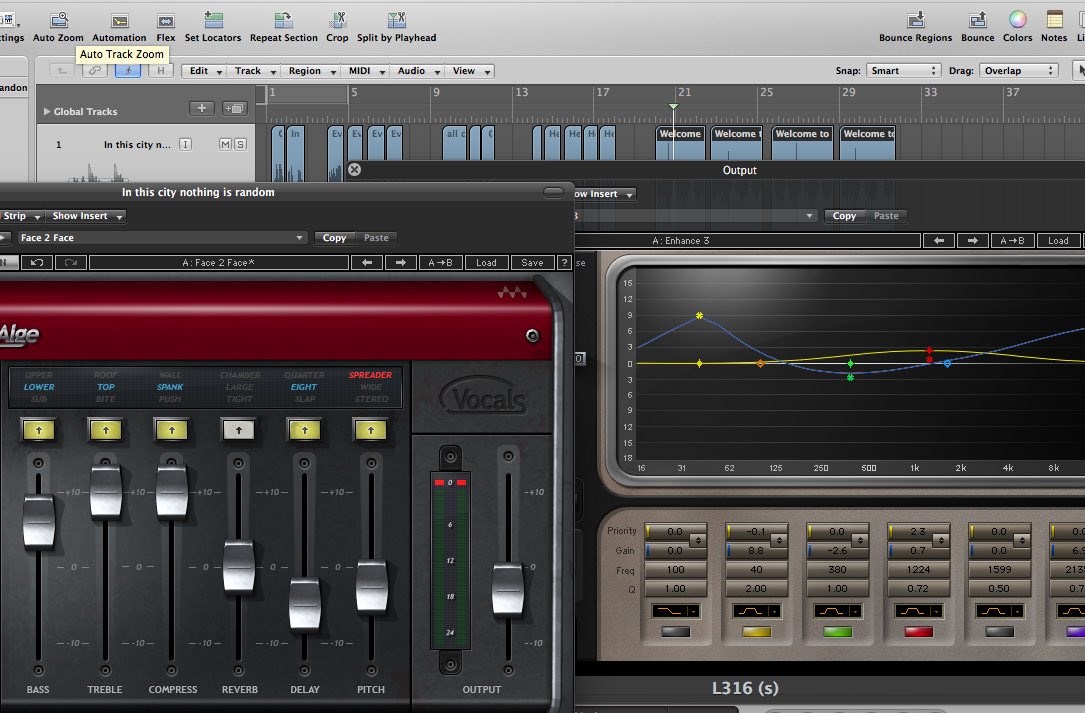The width and height of the screenshot is (1085, 713).
Task: Close the Output plugin window
Action: click(x=354, y=170)
